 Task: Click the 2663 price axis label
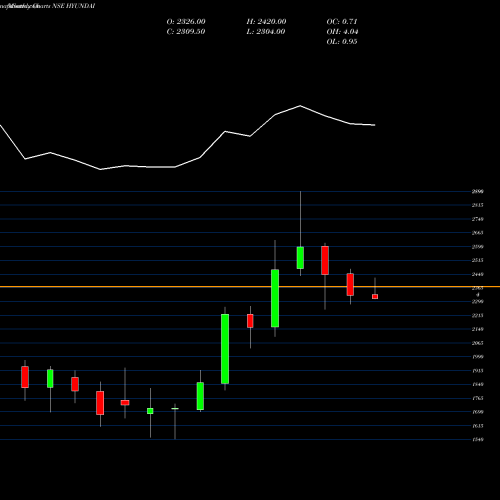click(477, 233)
